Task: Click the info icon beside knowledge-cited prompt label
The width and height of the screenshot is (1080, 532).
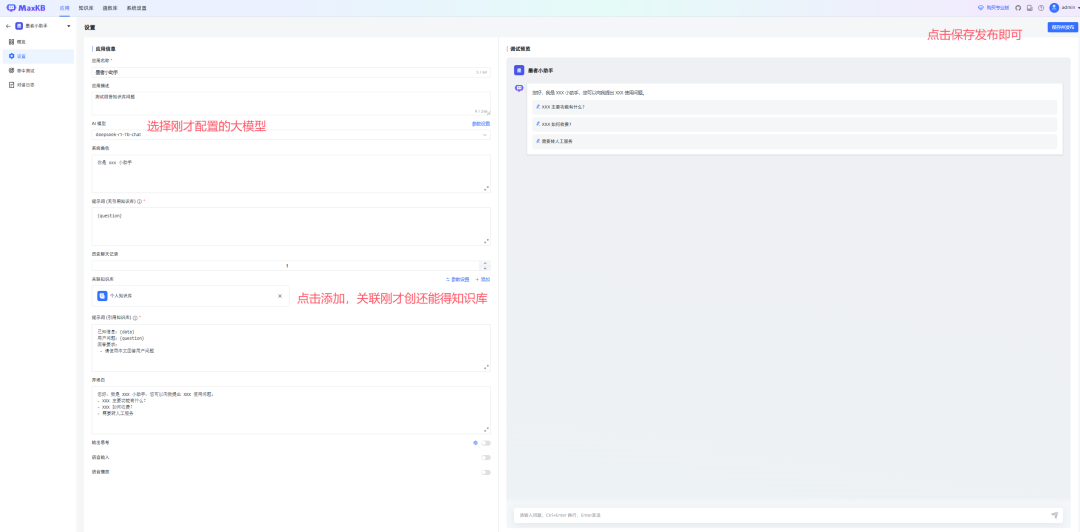Action: coord(135,318)
